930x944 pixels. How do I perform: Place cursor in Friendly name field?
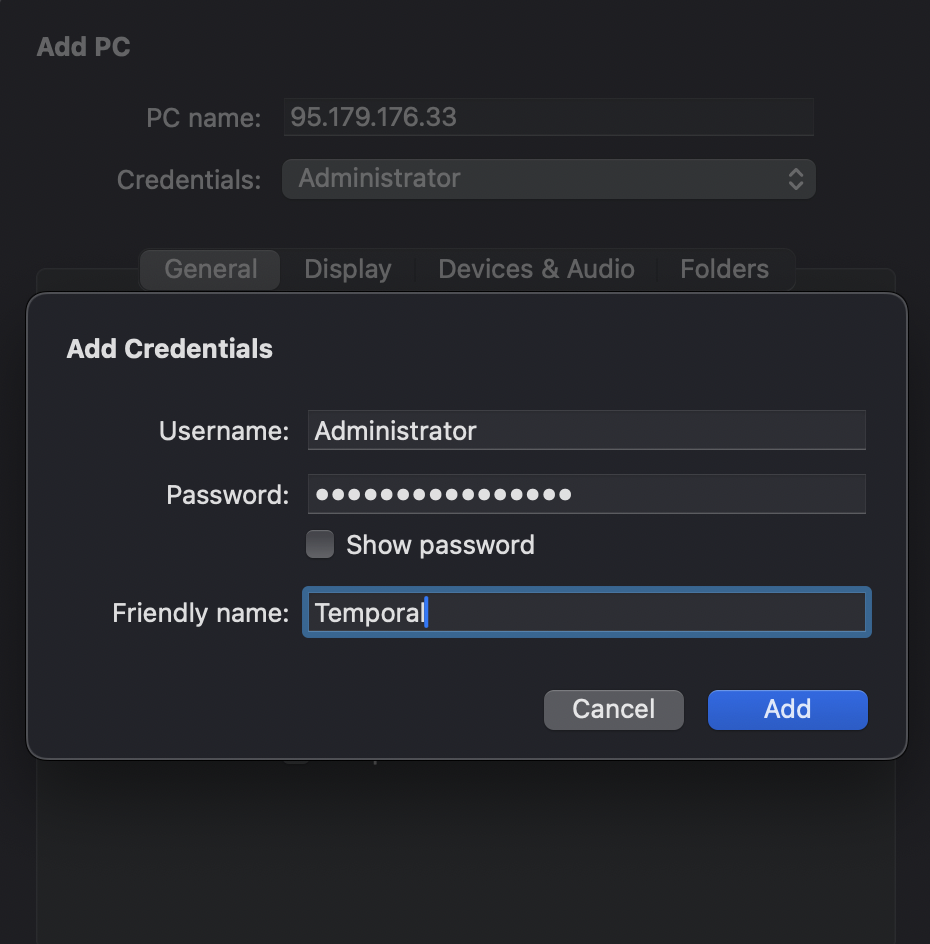640,612
